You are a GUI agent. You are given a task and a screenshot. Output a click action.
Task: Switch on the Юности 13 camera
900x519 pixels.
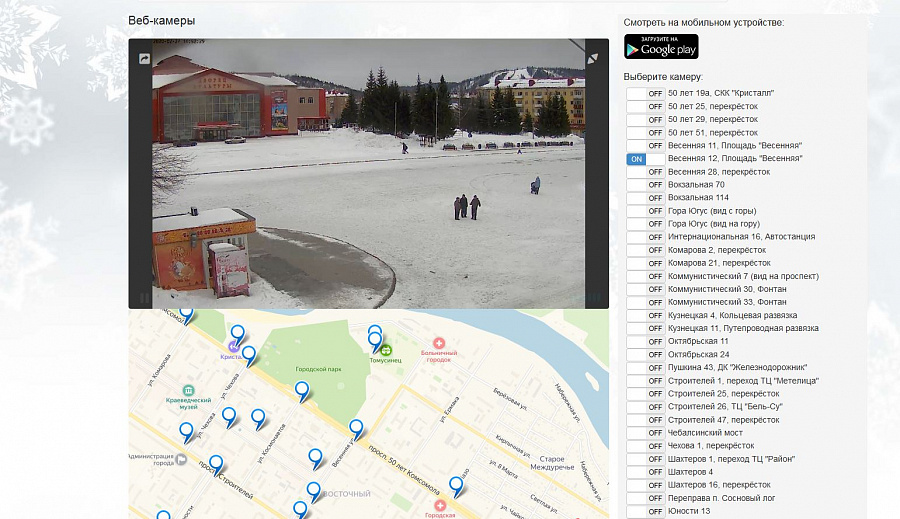pyautogui.click(x=646, y=511)
